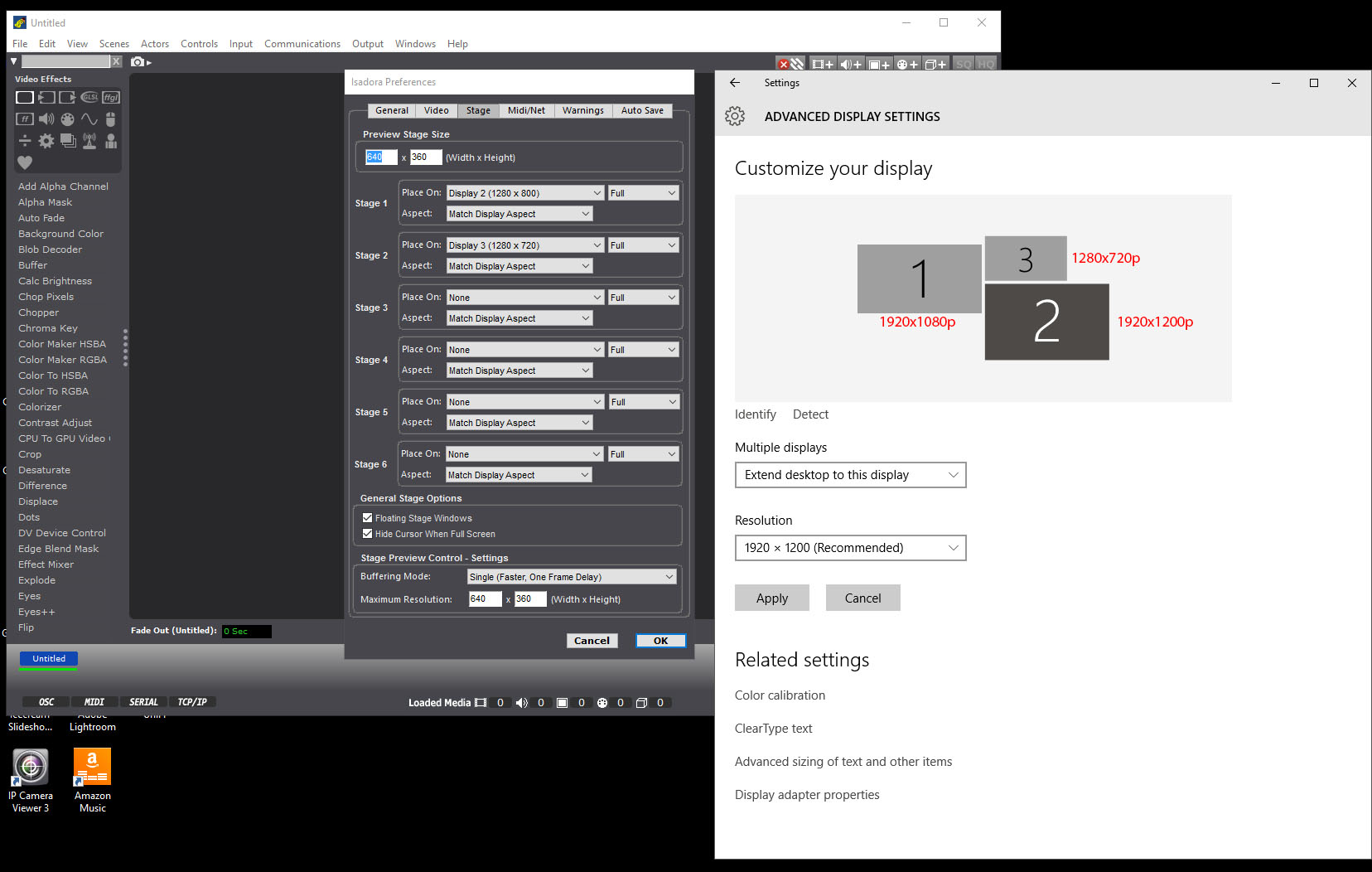
Task: Open the Resolution dropdown in Settings
Action: point(850,548)
